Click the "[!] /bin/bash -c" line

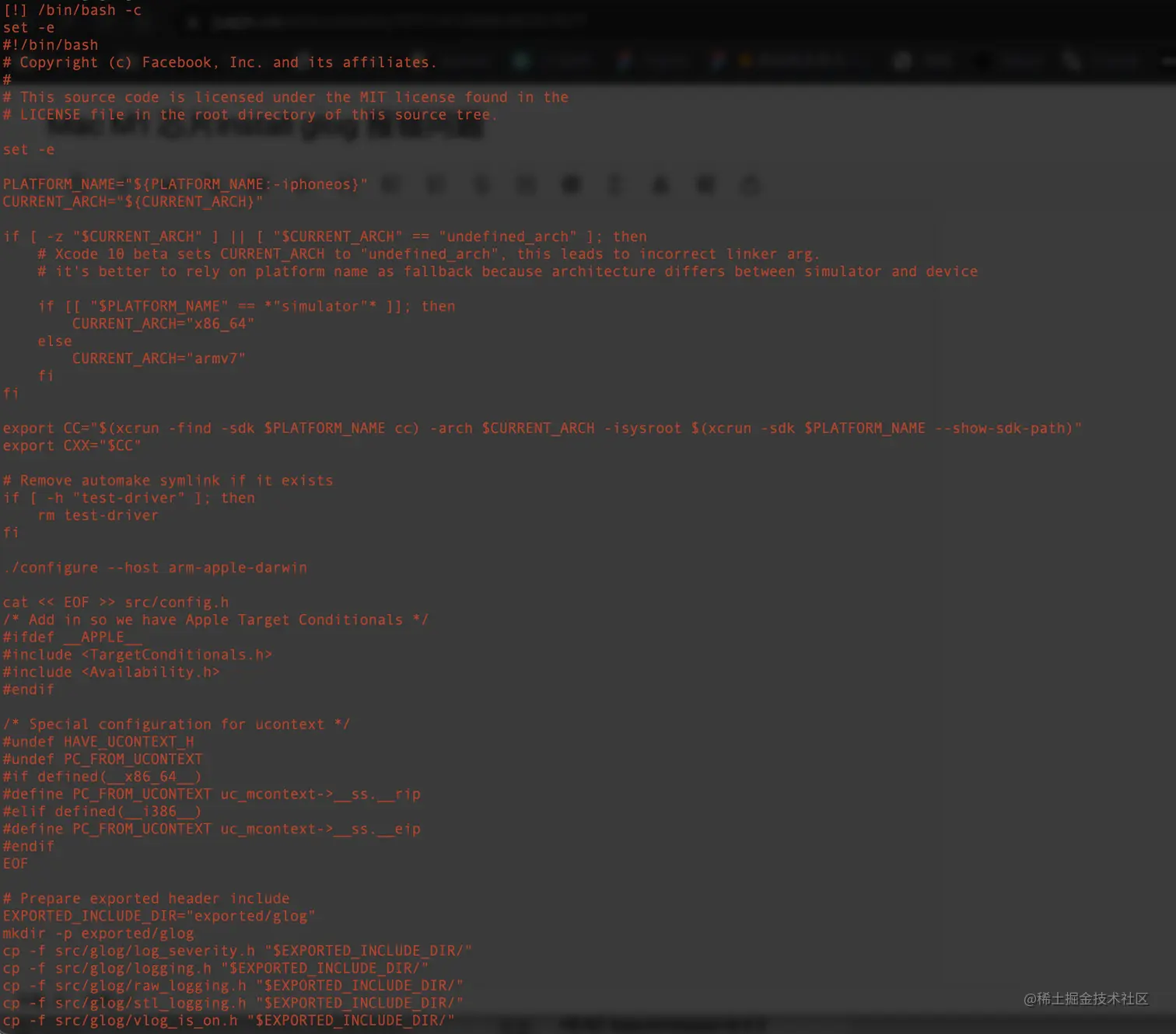[x=72, y=10]
